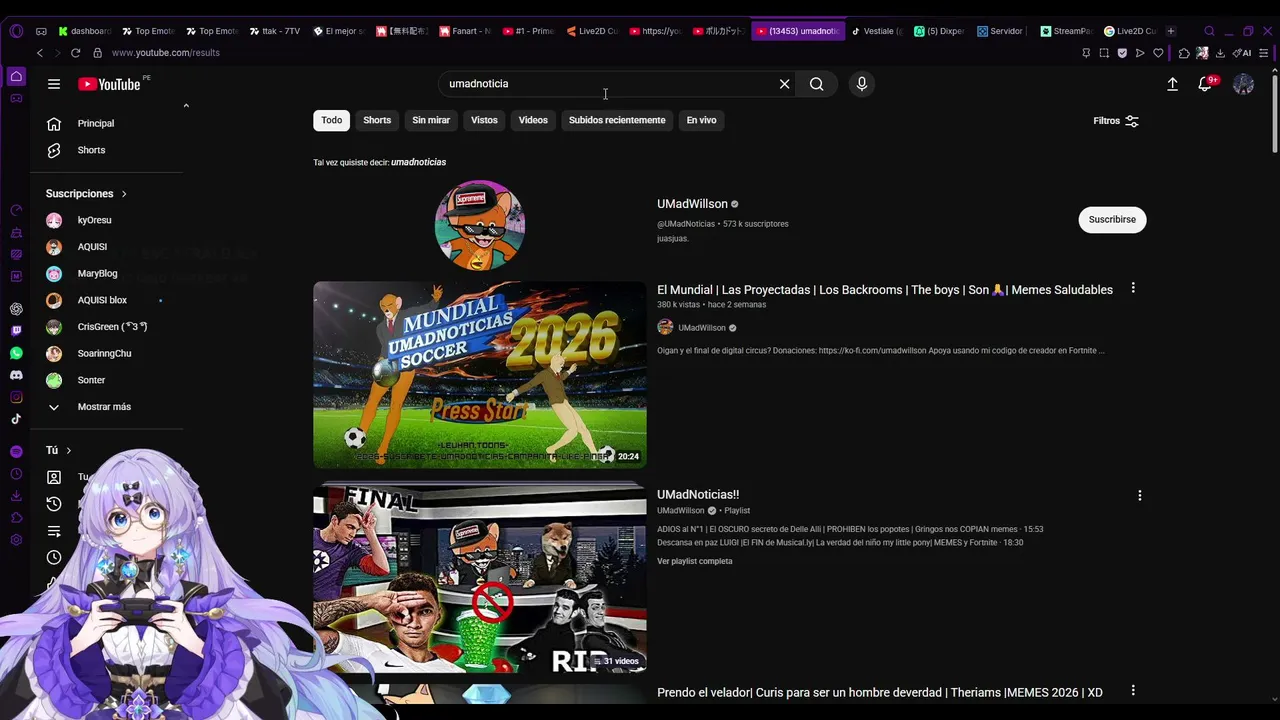Viewport: 1280px width, 720px height.
Task: Open extensions from the browser sidebar
Action: pyautogui.click(x=16, y=518)
